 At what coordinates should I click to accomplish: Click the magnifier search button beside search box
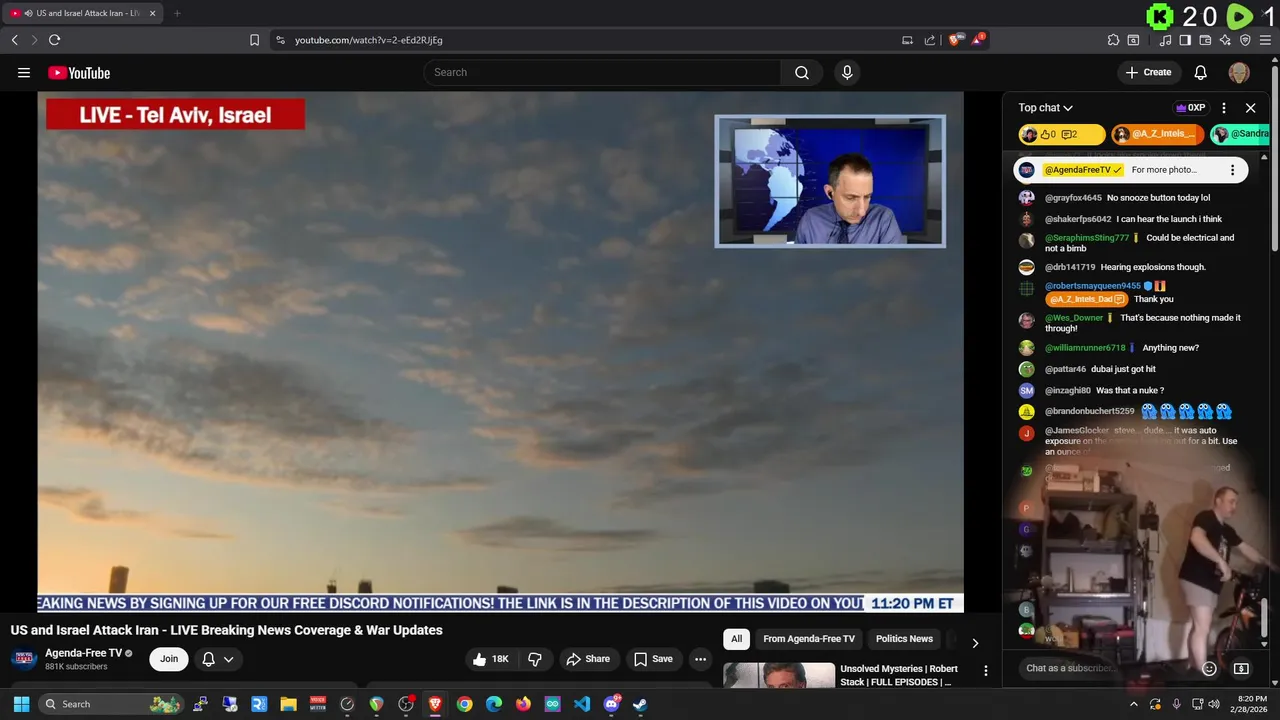802,72
